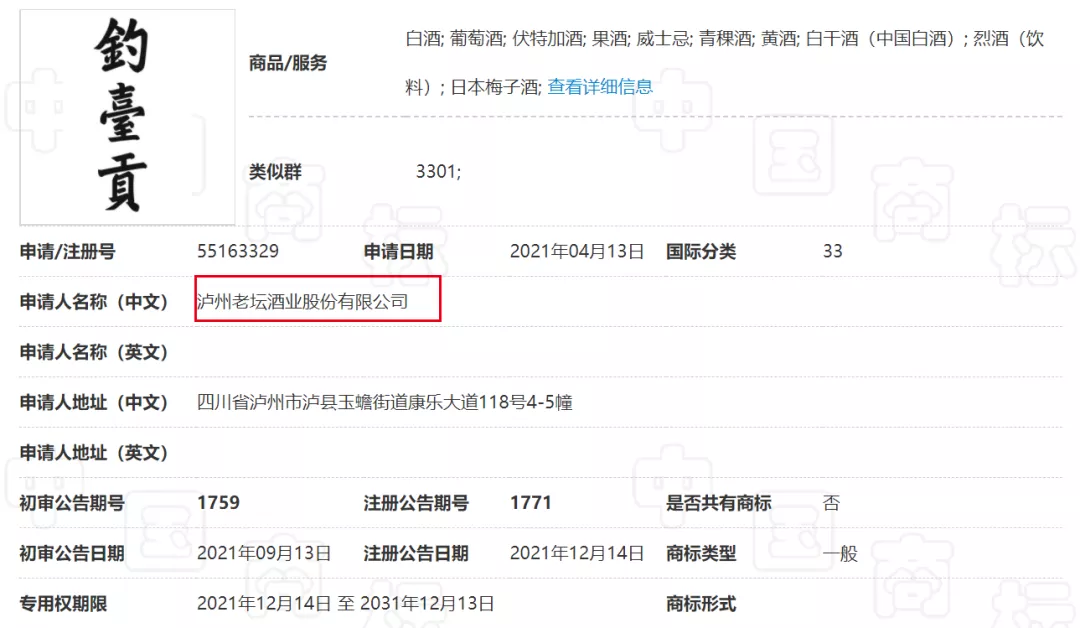
Task: Click the 申请日期 label
Action: (398, 252)
